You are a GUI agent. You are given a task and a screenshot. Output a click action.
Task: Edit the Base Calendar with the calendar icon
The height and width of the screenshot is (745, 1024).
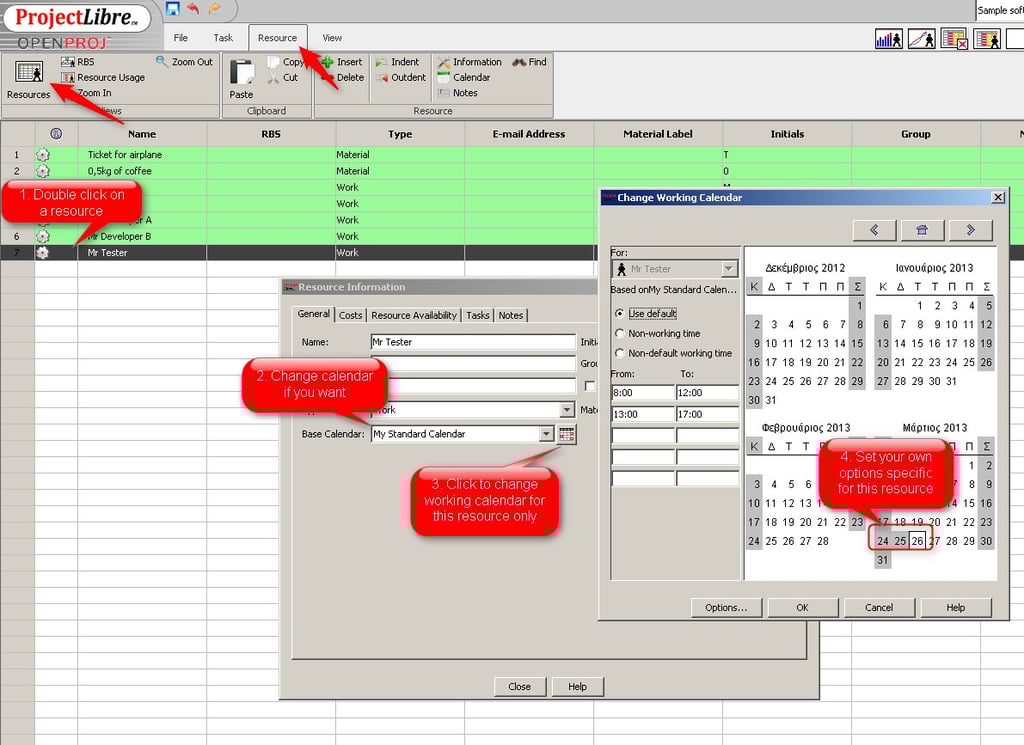point(566,433)
